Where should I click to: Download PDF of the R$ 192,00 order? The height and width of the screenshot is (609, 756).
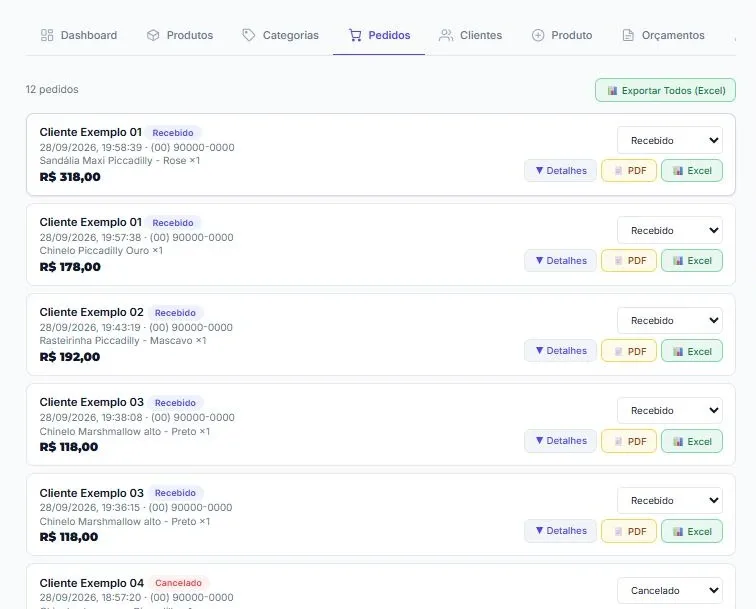coord(629,351)
